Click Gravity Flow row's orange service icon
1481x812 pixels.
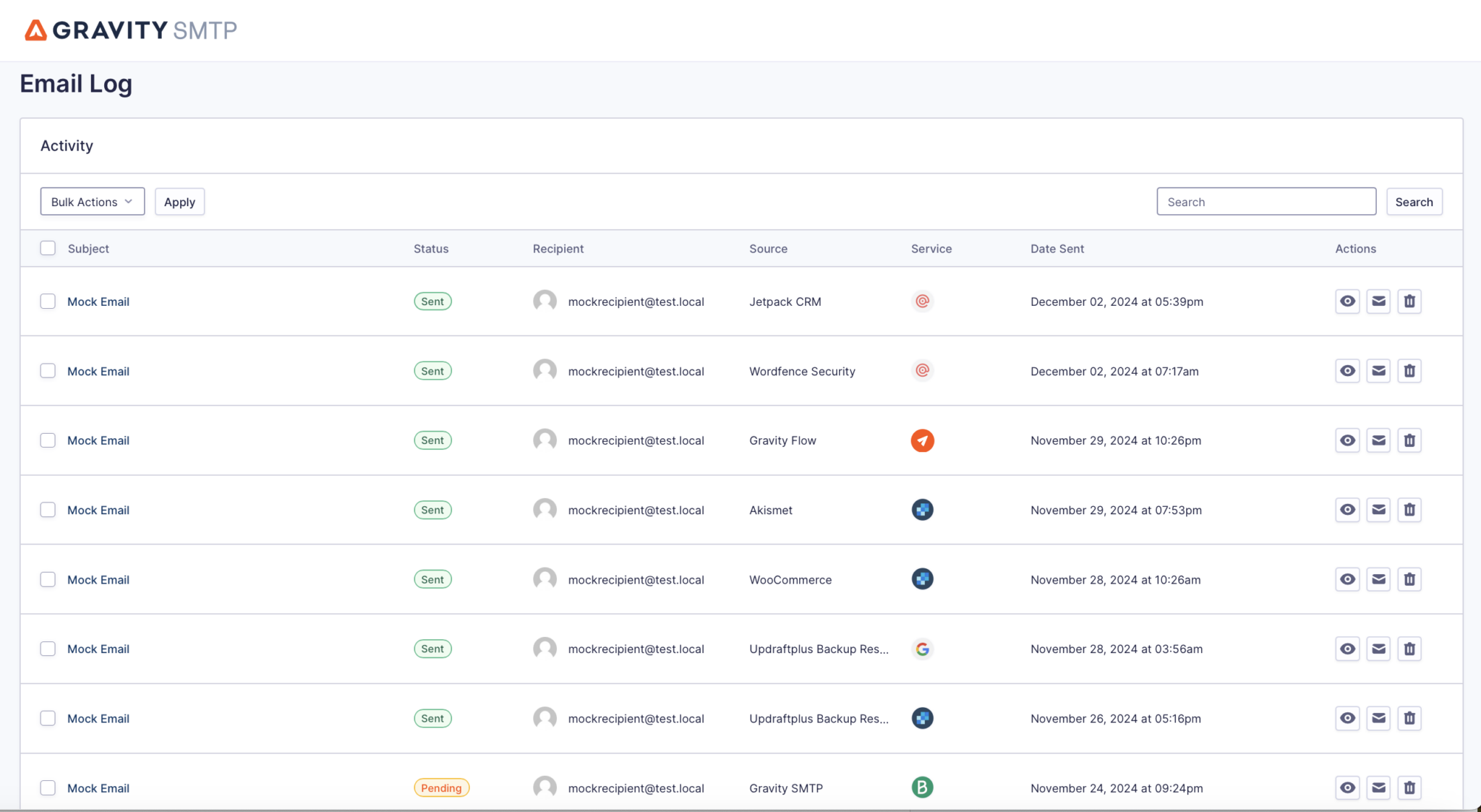[922, 440]
